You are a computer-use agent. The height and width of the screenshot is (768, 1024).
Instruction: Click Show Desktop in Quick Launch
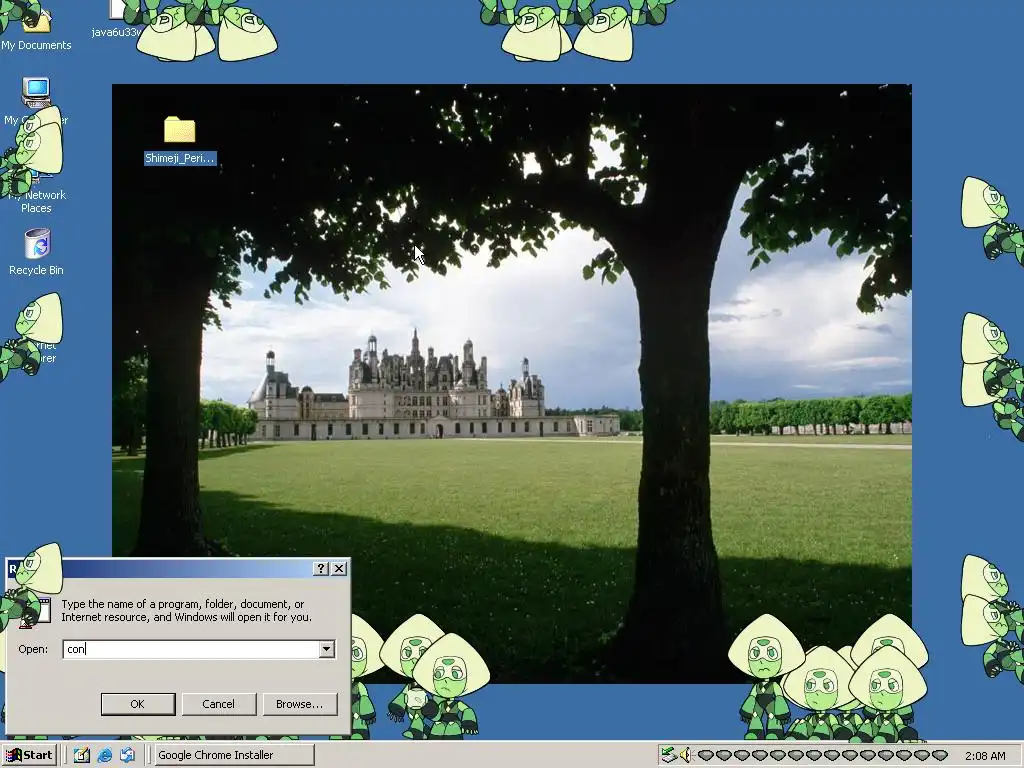(82, 755)
